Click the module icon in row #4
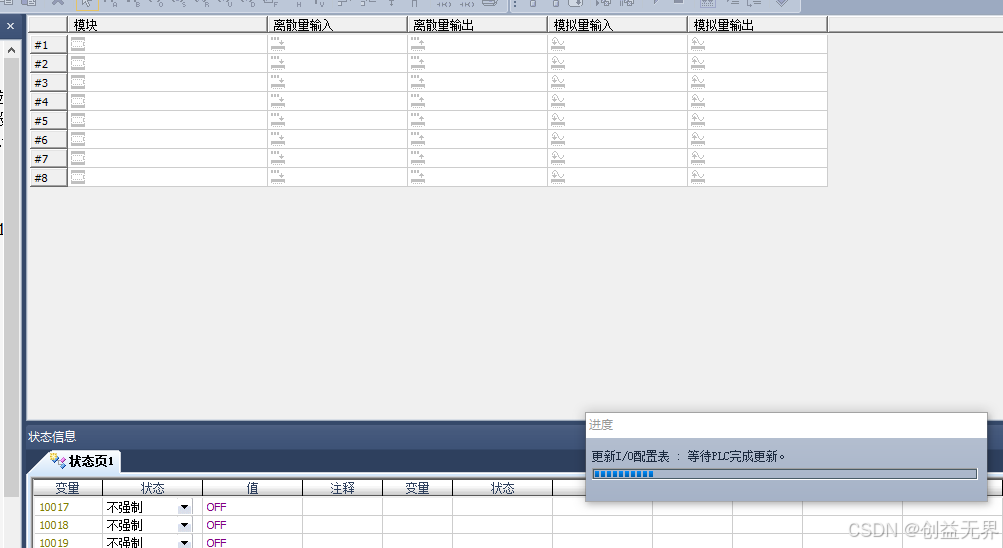 point(78,101)
